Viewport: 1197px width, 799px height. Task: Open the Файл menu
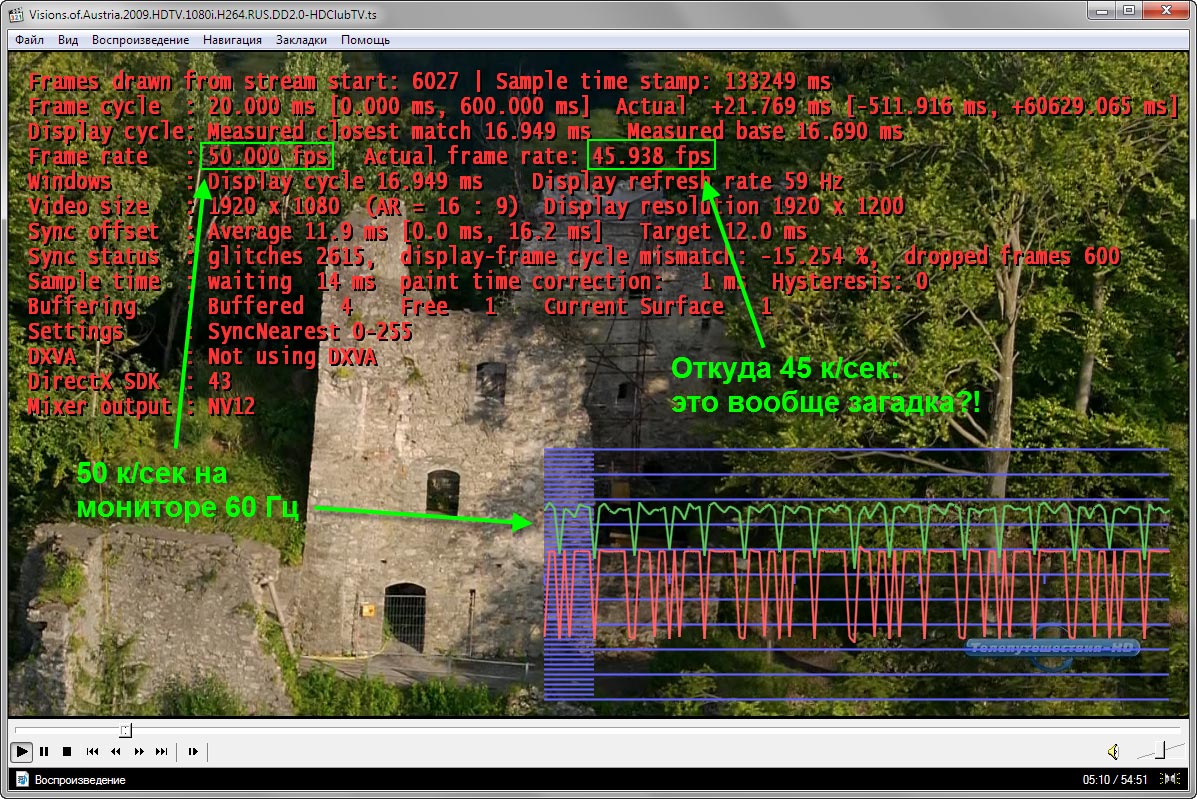[x=30, y=40]
